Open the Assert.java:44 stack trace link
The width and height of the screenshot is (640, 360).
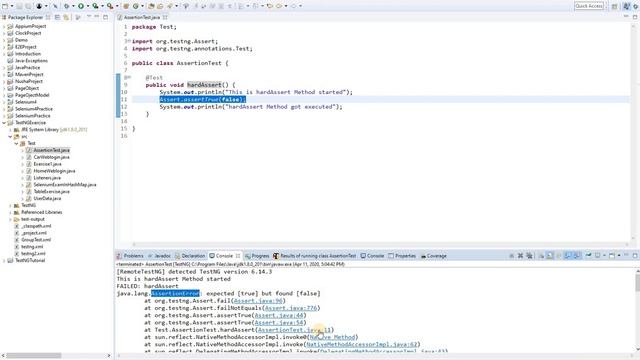(x=278, y=316)
